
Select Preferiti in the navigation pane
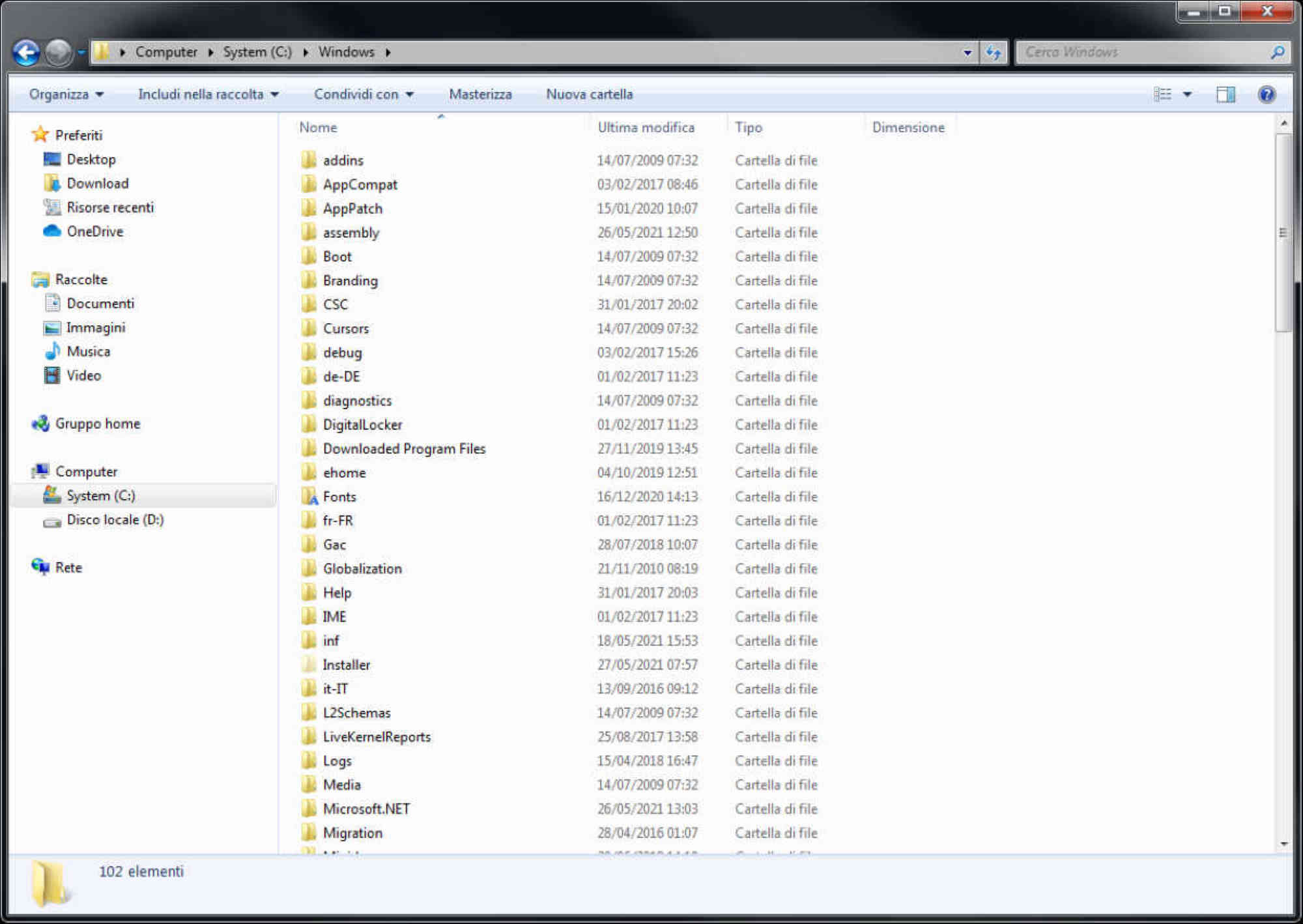coord(79,136)
